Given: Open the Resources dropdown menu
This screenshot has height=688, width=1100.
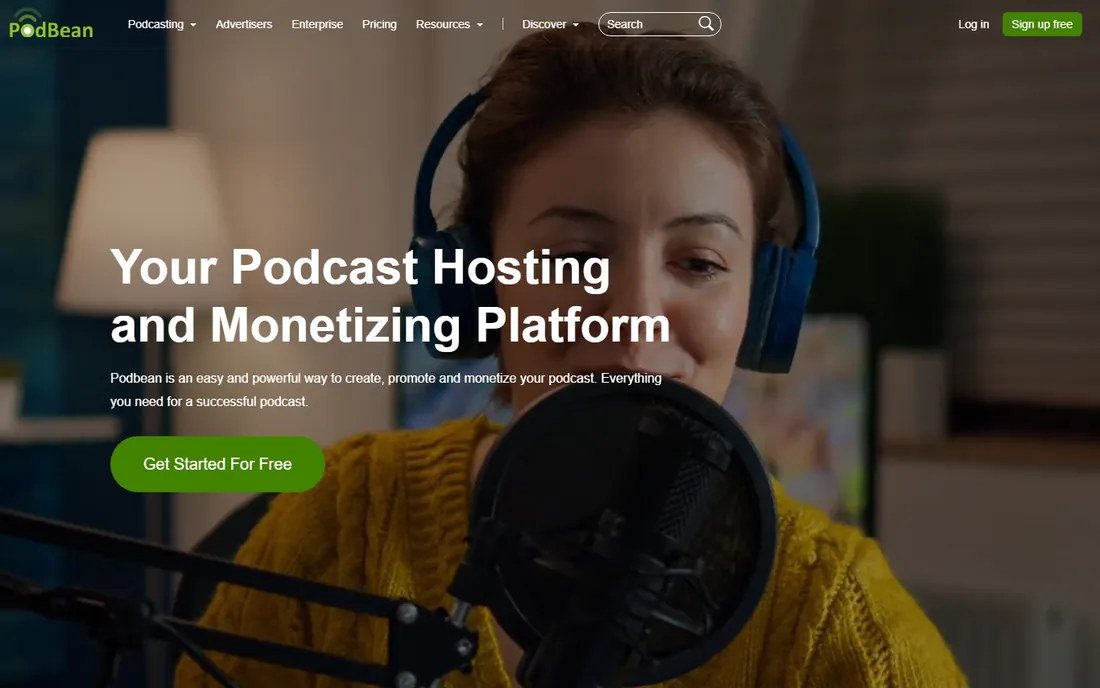Looking at the screenshot, I should [449, 24].
